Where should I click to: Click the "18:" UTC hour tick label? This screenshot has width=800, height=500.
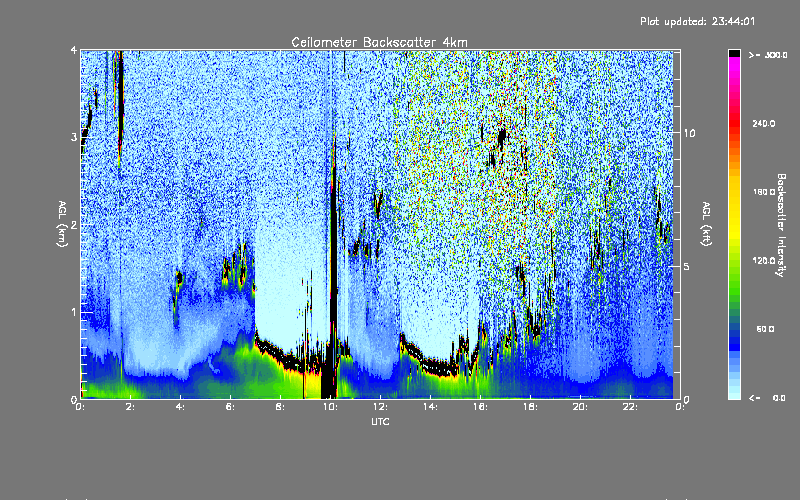click(x=530, y=407)
